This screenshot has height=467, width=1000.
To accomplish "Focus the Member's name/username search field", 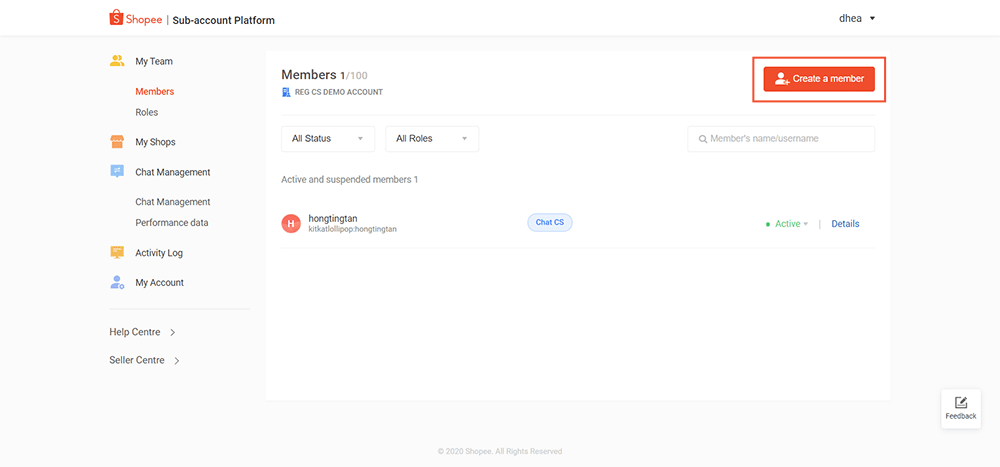I will [781, 138].
